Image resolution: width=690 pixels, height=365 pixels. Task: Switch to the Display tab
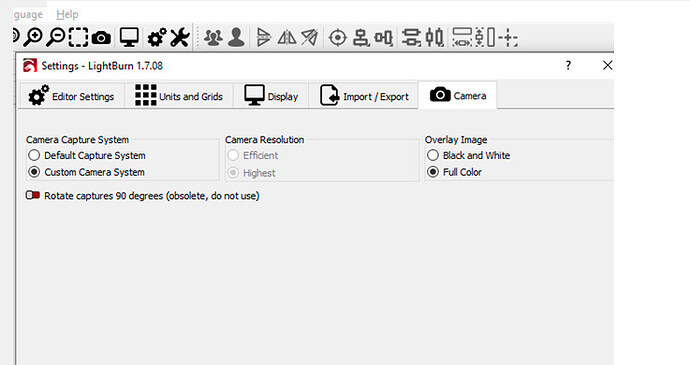pyautogui.click(x=271, y=96)
